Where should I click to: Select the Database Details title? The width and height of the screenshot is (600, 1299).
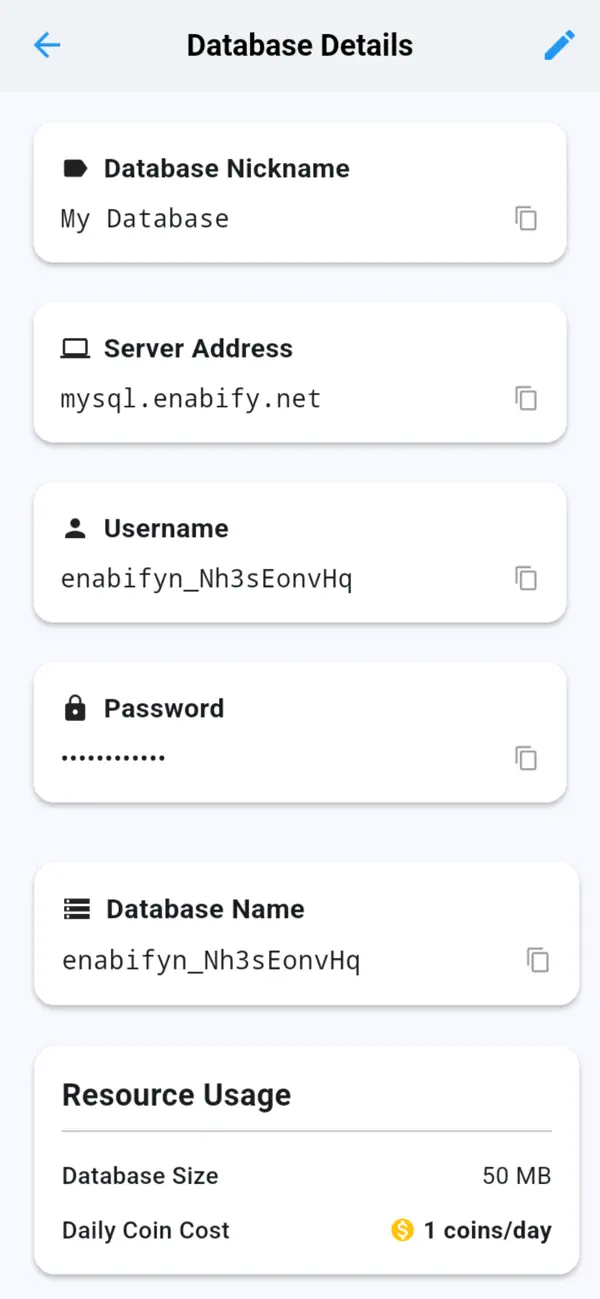[x=299, y=44]
